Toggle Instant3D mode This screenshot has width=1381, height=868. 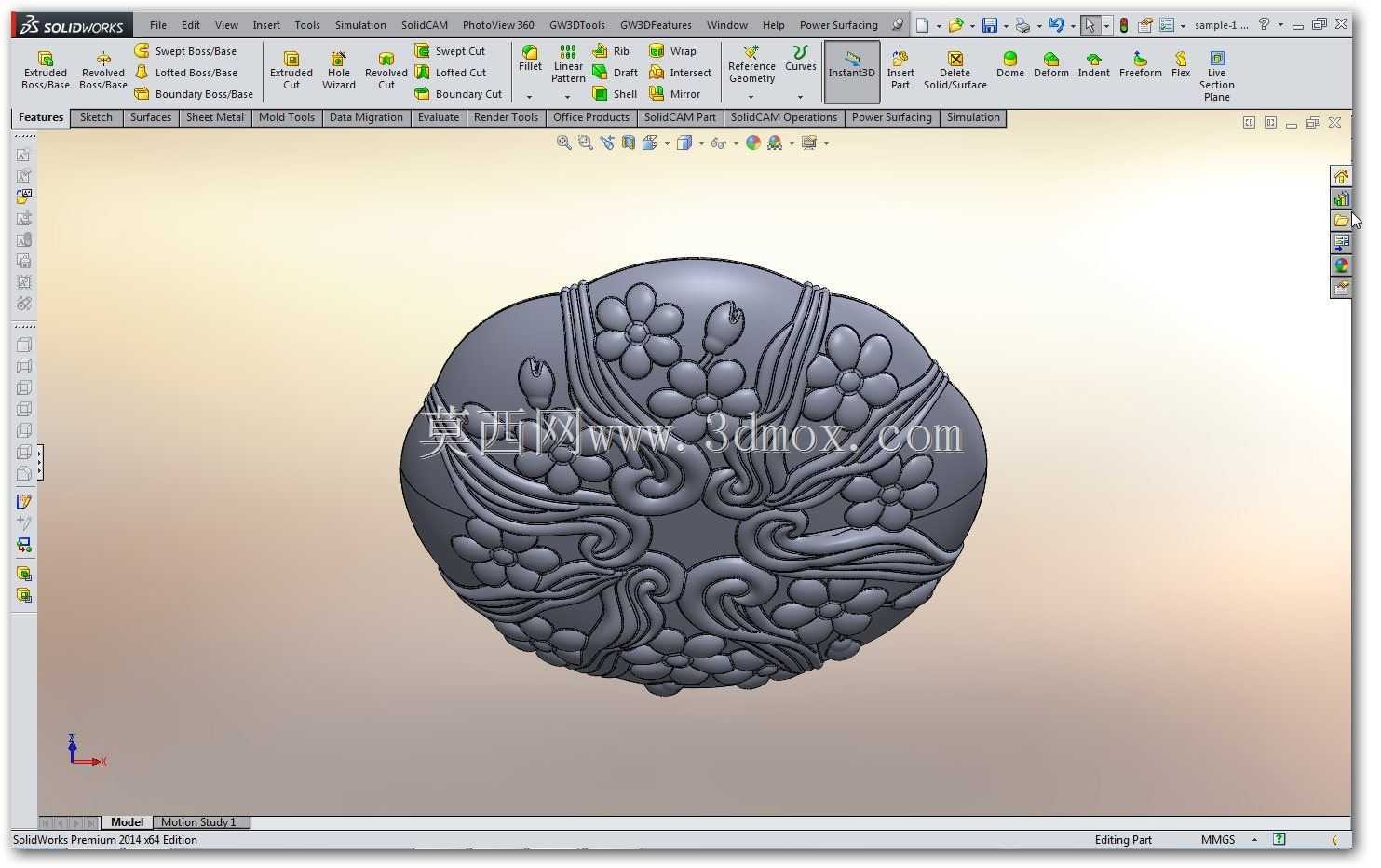coord(851,71)
